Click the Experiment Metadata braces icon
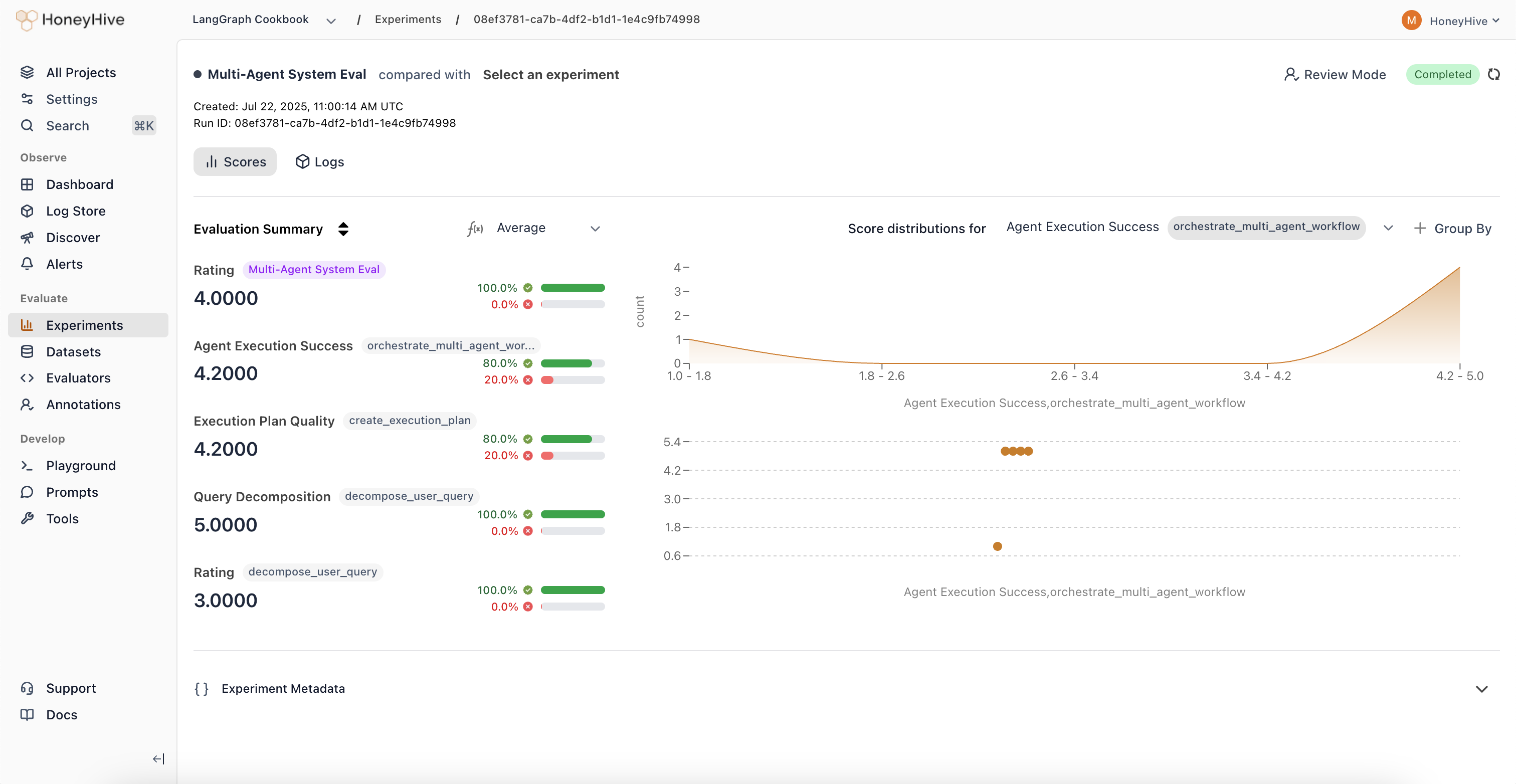 point(201,689)
